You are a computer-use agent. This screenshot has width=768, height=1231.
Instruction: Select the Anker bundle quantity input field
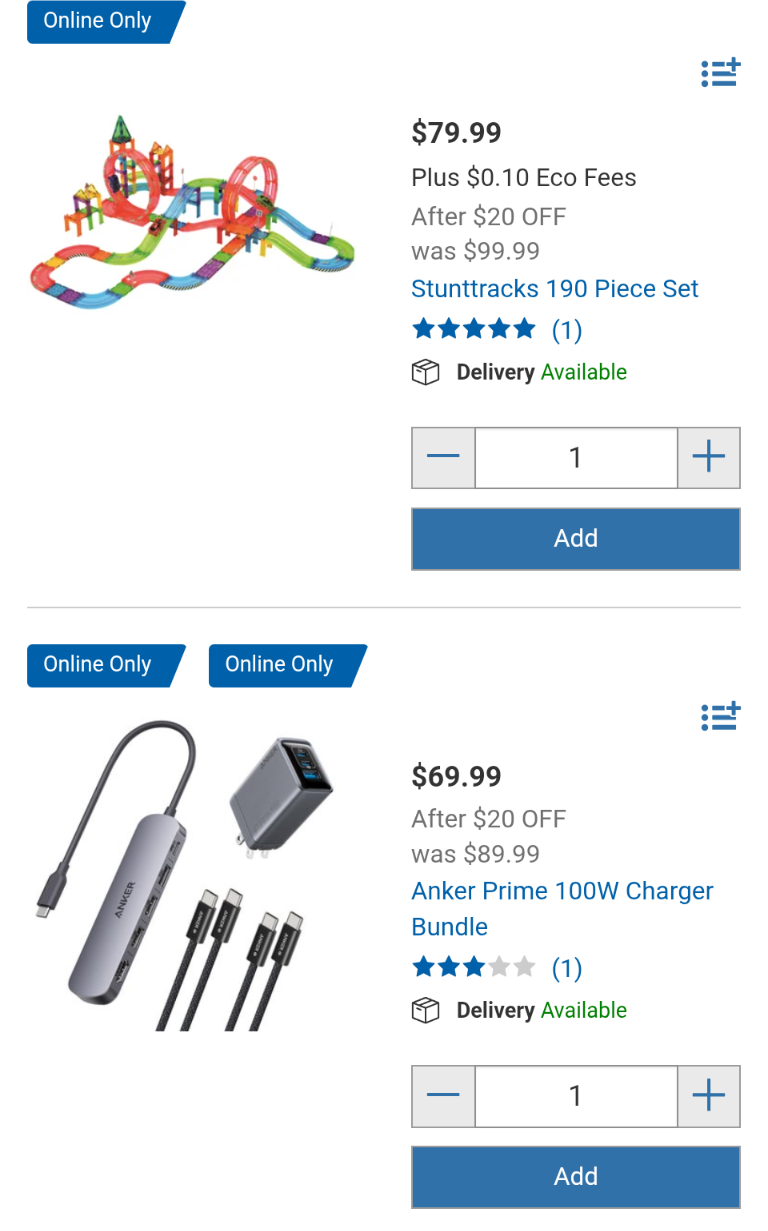[x=576, y=1096]
